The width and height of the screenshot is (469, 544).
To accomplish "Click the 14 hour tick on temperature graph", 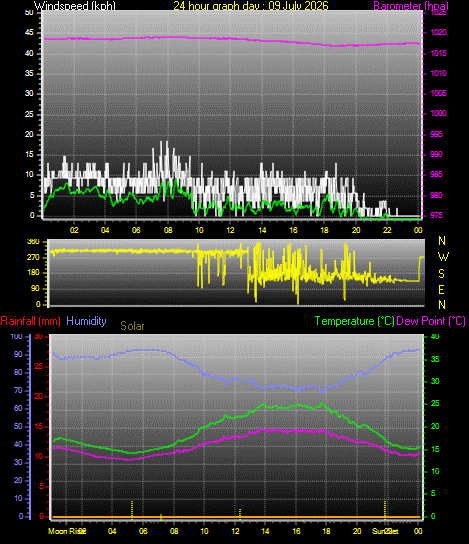I will coord(265,531).
